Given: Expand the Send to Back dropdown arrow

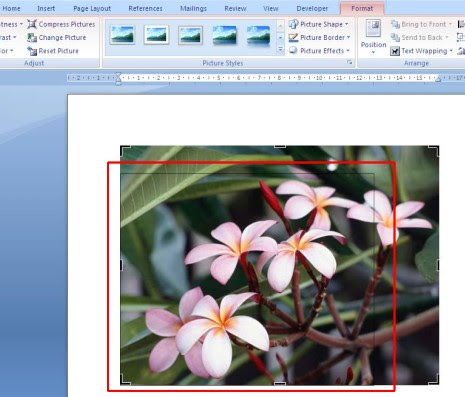Looking at the screenshot, I should click(447, 37).
